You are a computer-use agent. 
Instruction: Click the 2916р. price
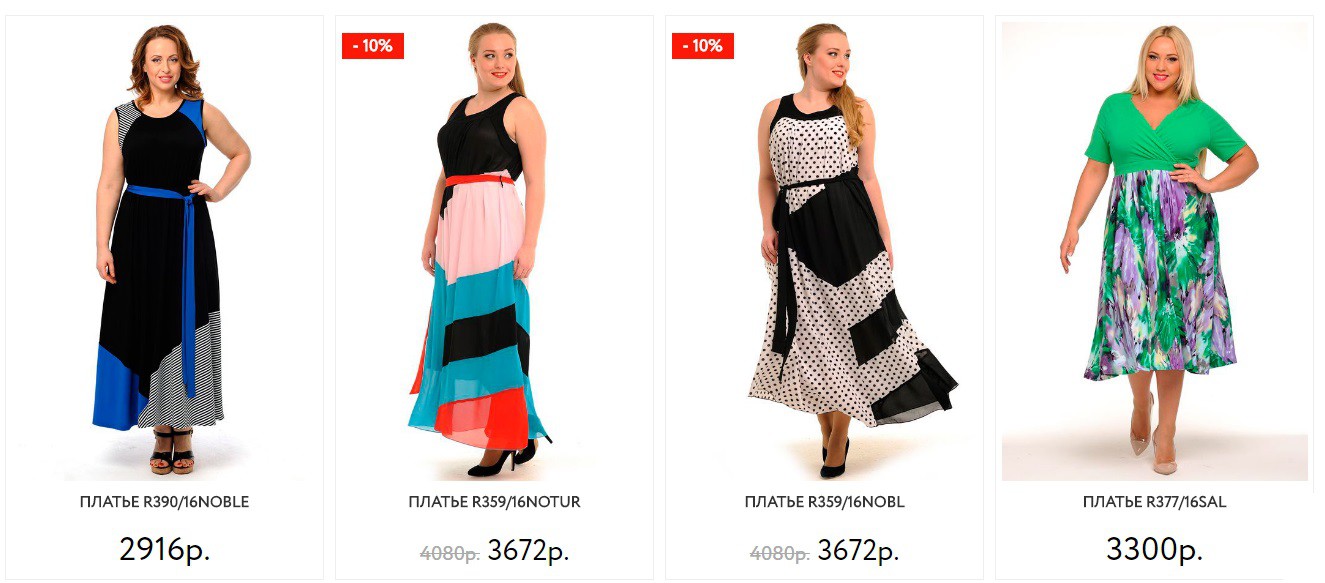tap(165, 549)
